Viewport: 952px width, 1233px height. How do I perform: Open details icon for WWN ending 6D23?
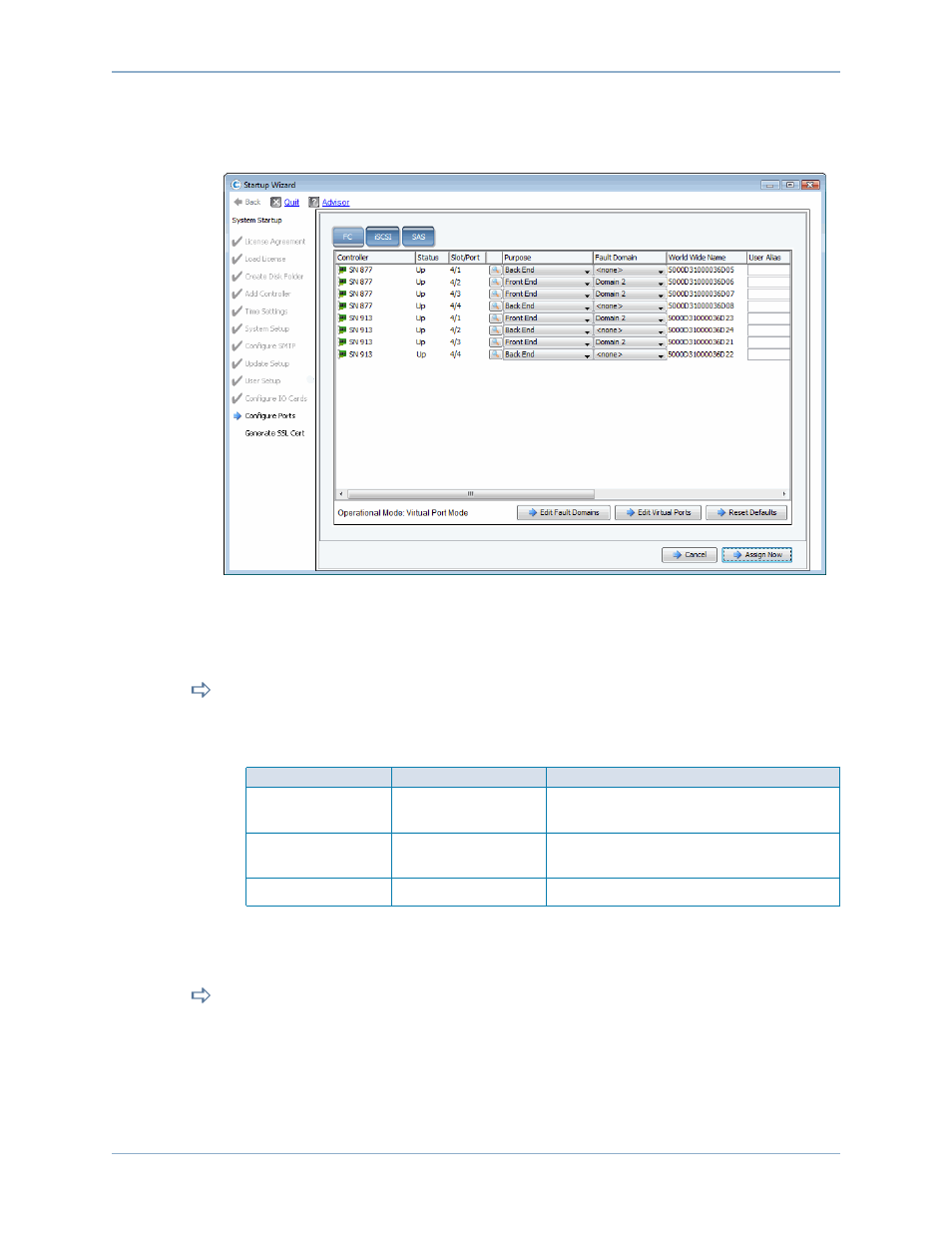[x=495, y=317]
